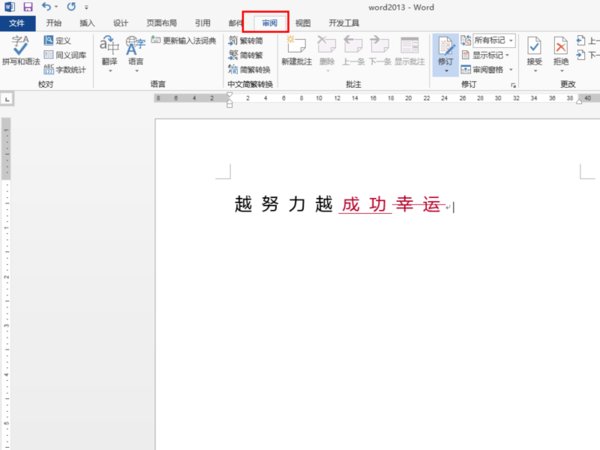
Task: Save the document using the quick access icon
Action: click(x=28, y=7)
